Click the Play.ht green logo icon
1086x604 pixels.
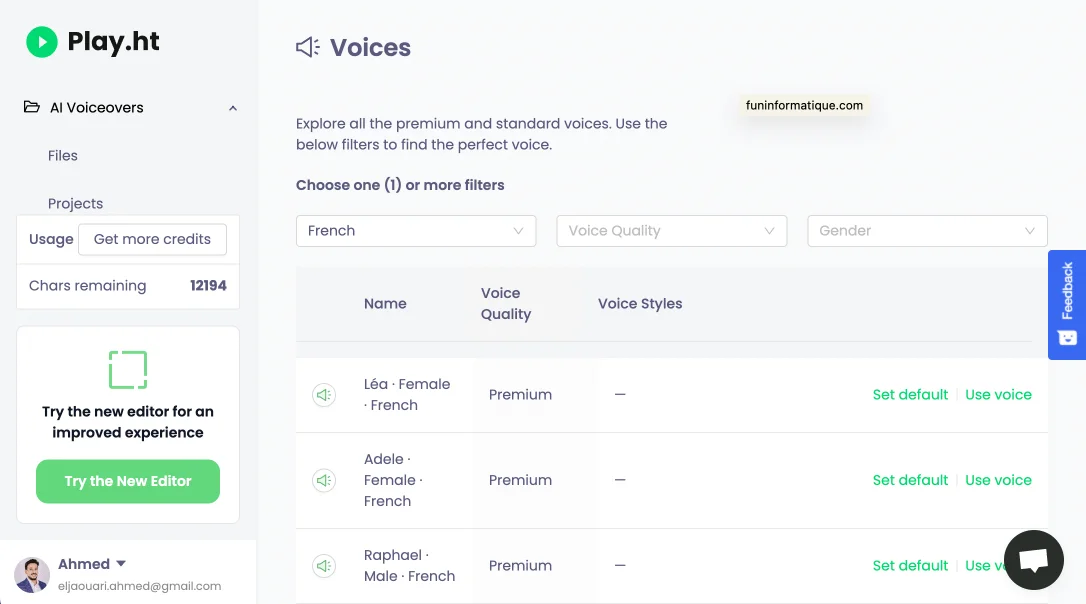tap(42, 42)
